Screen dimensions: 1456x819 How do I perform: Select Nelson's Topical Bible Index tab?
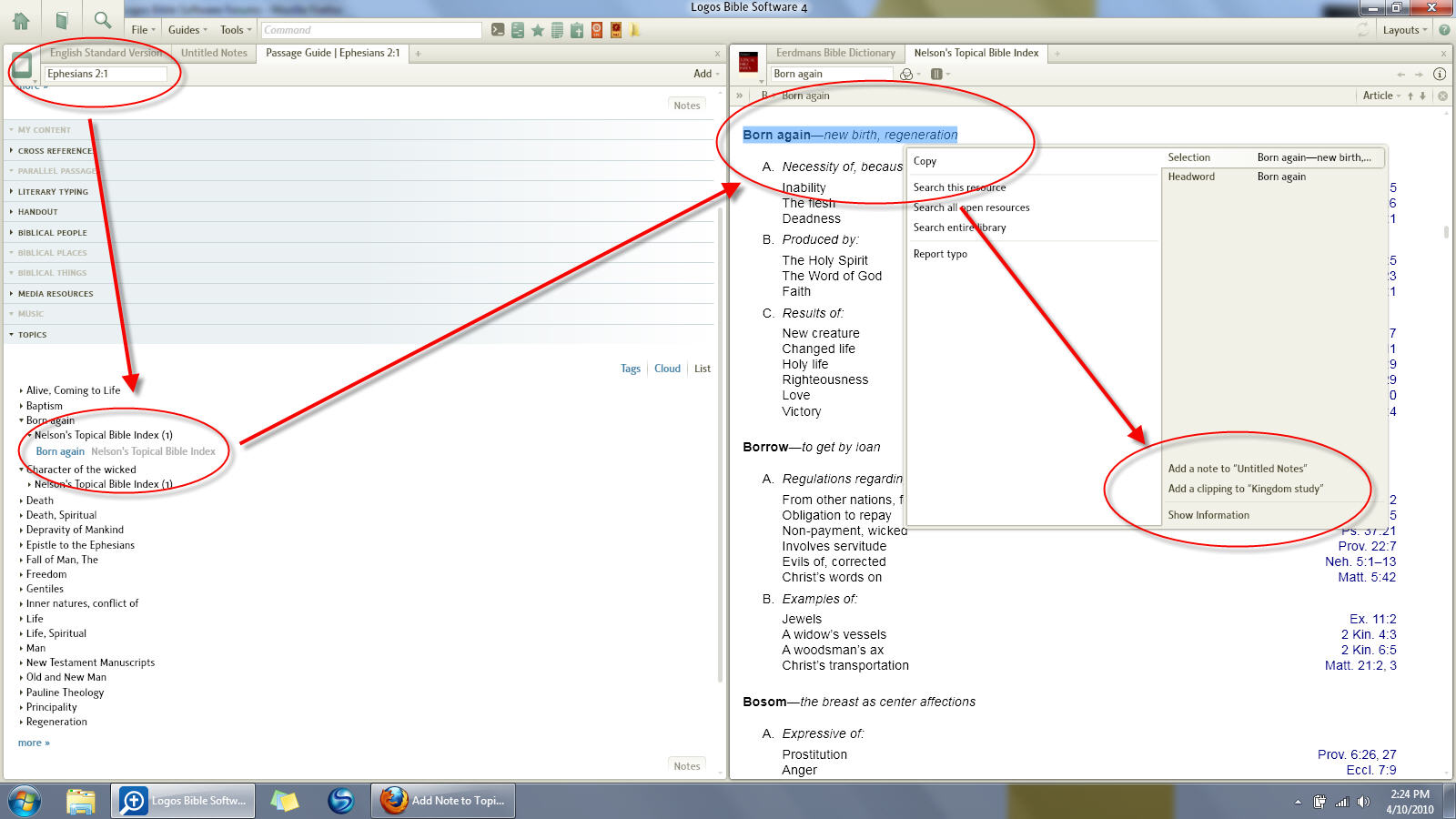pyautogui.click(x=976, y=53)
